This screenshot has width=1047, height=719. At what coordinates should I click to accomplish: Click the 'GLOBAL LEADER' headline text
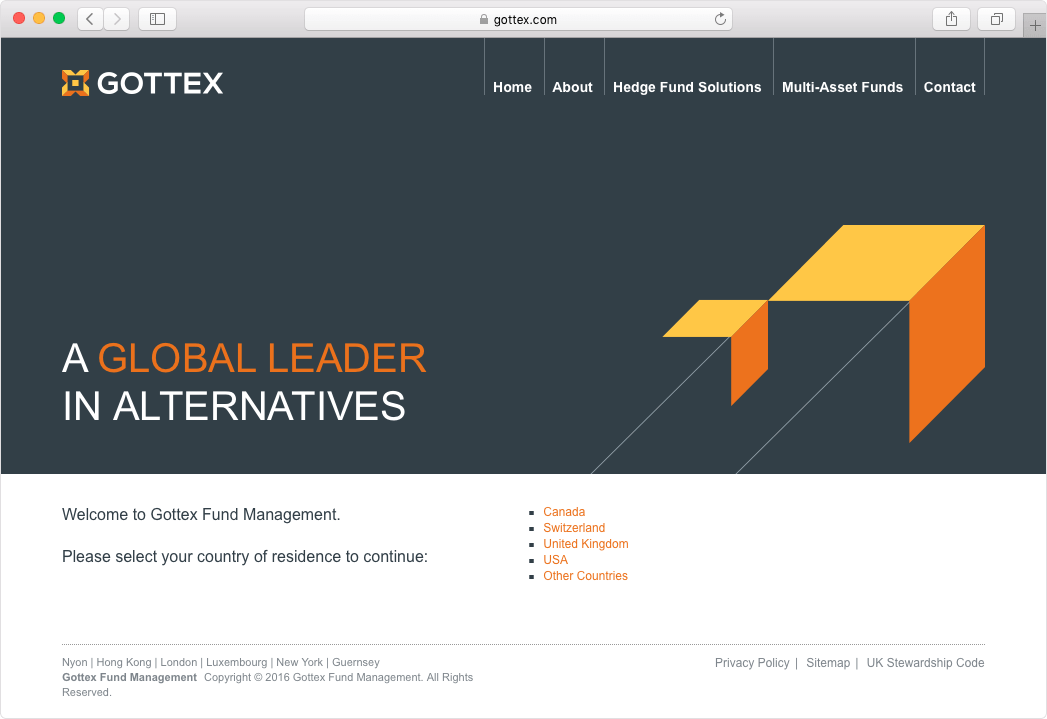pos(262,358)
